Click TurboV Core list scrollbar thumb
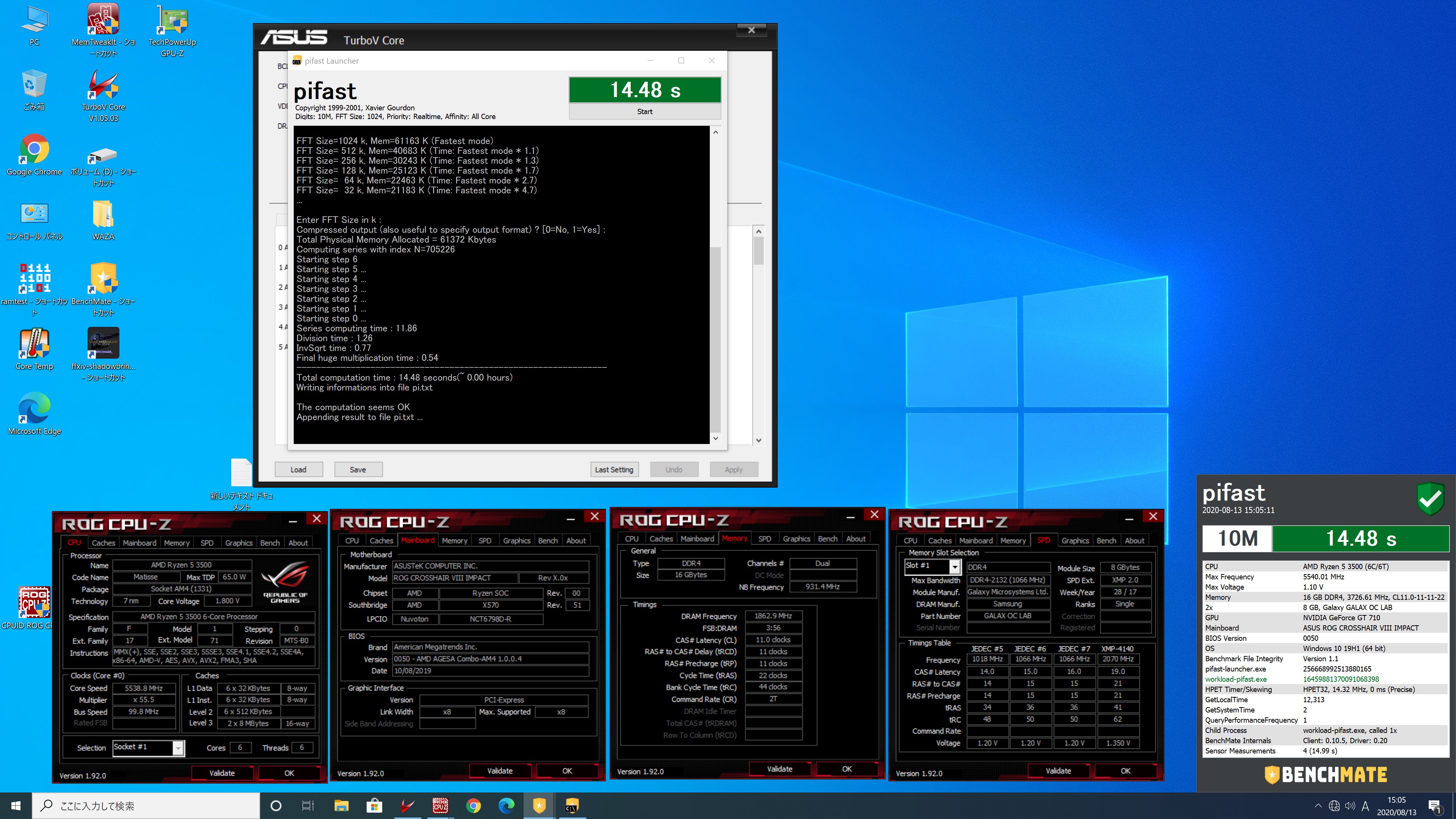The width and height of the screenshot is (1456, 819). tap(758, 250)
